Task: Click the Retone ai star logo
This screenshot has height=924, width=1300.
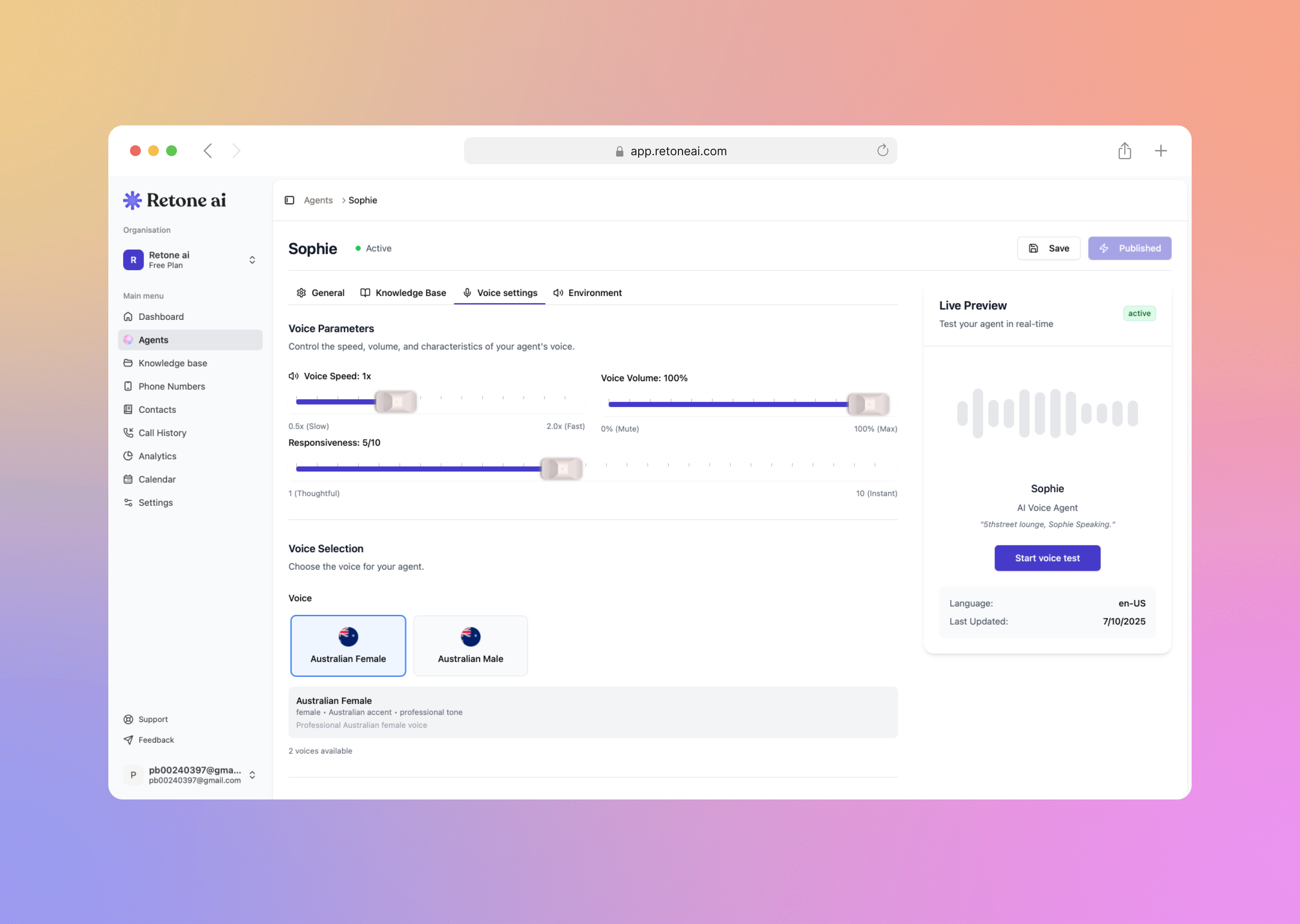Action: [132, 200]
